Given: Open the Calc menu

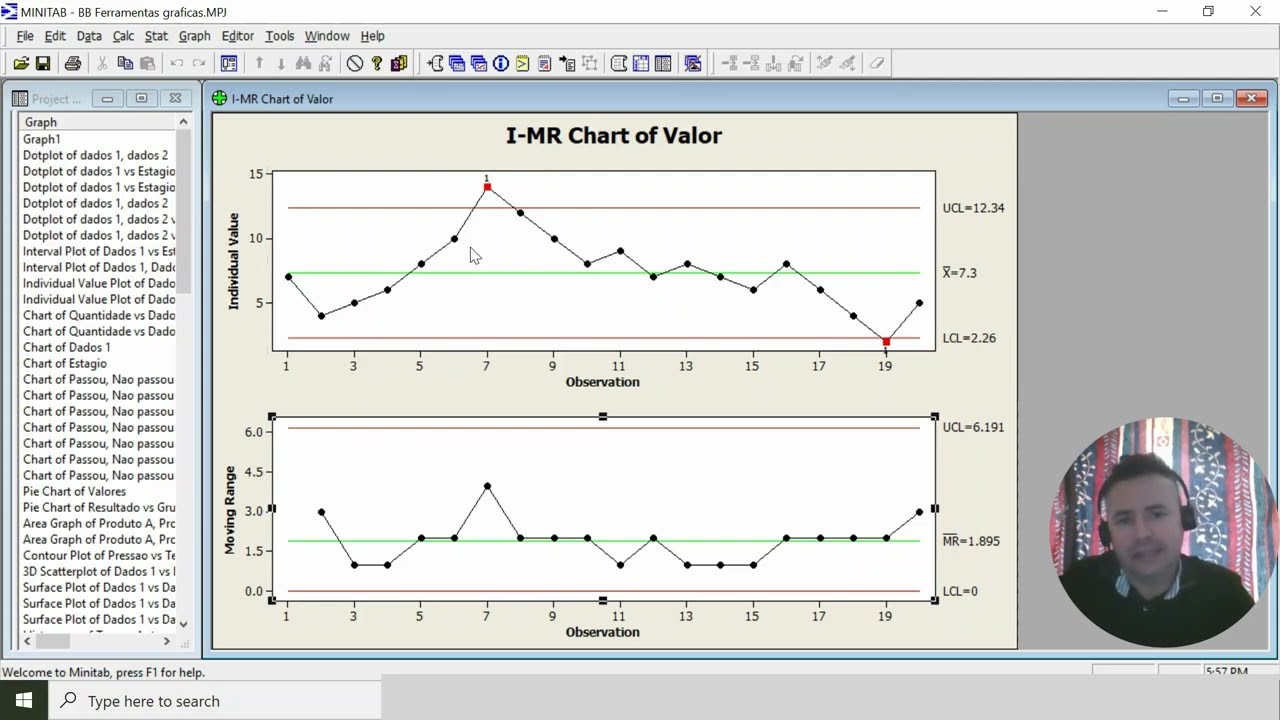Looking at the screenshot, I should click(x=123, y=36).
